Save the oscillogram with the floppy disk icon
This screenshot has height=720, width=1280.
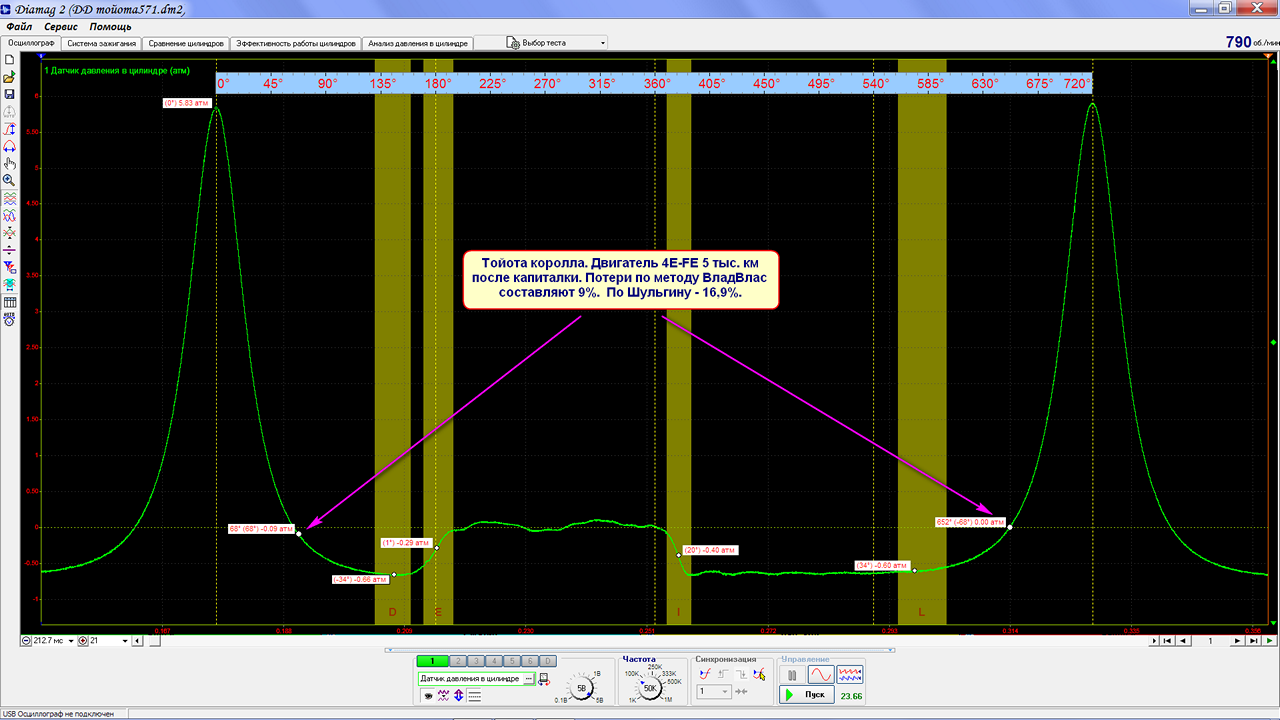tap(9, 94)
